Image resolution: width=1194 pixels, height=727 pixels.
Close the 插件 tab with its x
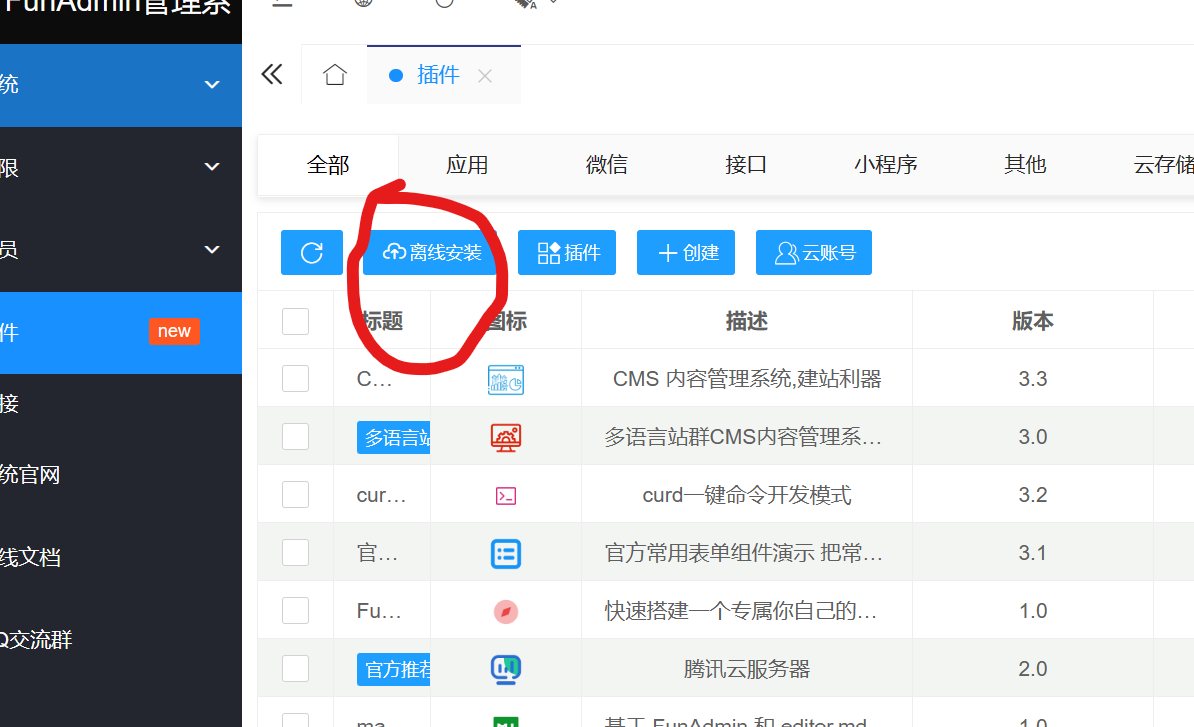pos(484,75)
